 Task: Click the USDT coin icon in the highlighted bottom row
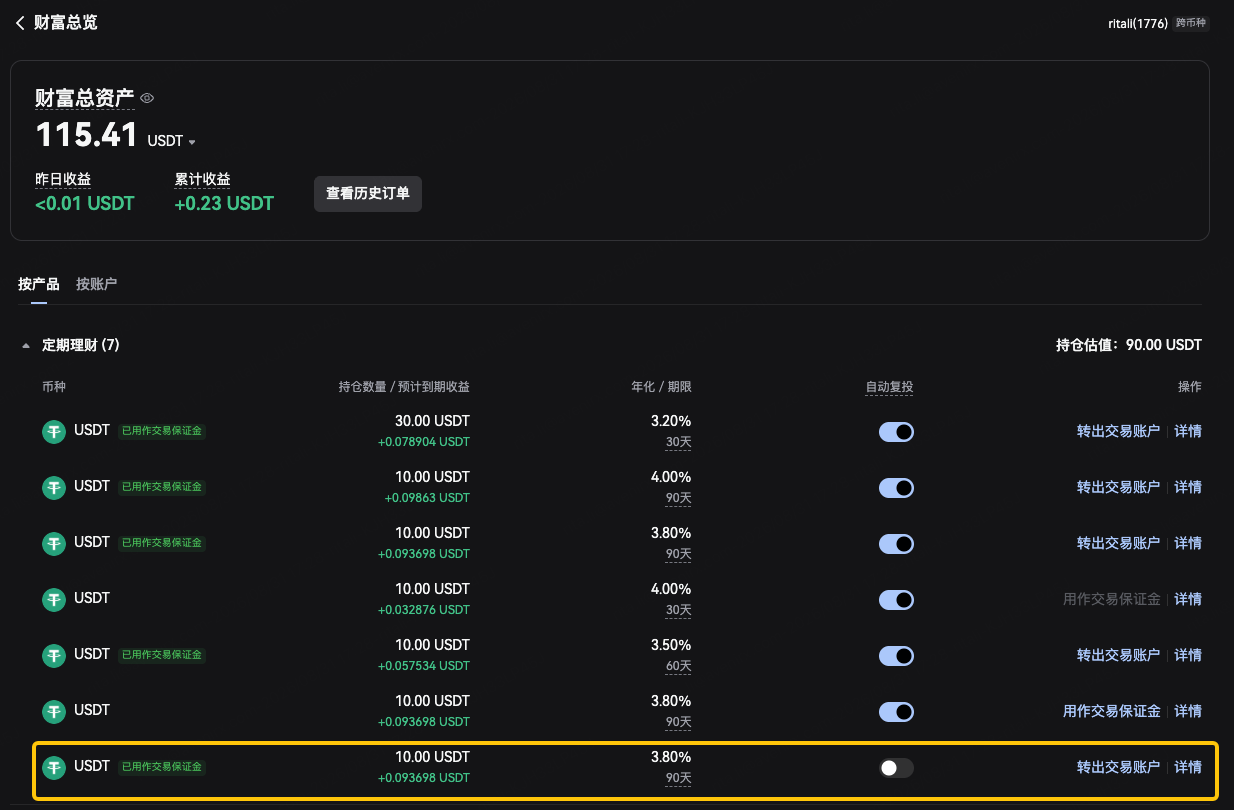coord(53,768)
